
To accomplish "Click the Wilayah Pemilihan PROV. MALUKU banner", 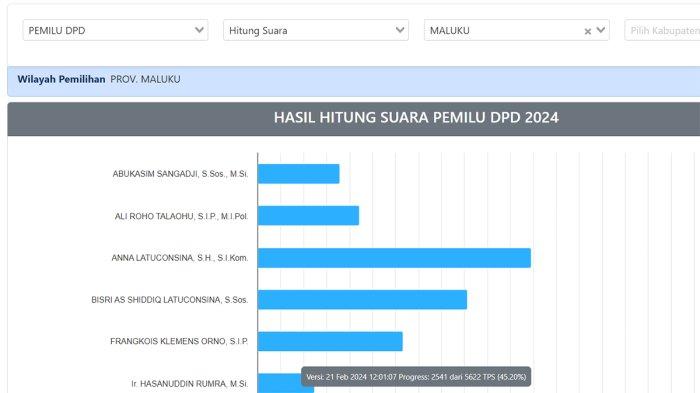I will 354,81.
